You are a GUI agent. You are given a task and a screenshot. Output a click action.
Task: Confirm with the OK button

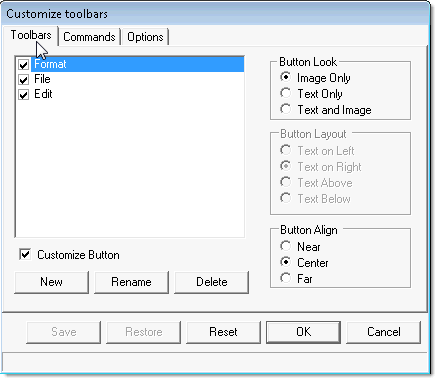click(x=303, y=332)
